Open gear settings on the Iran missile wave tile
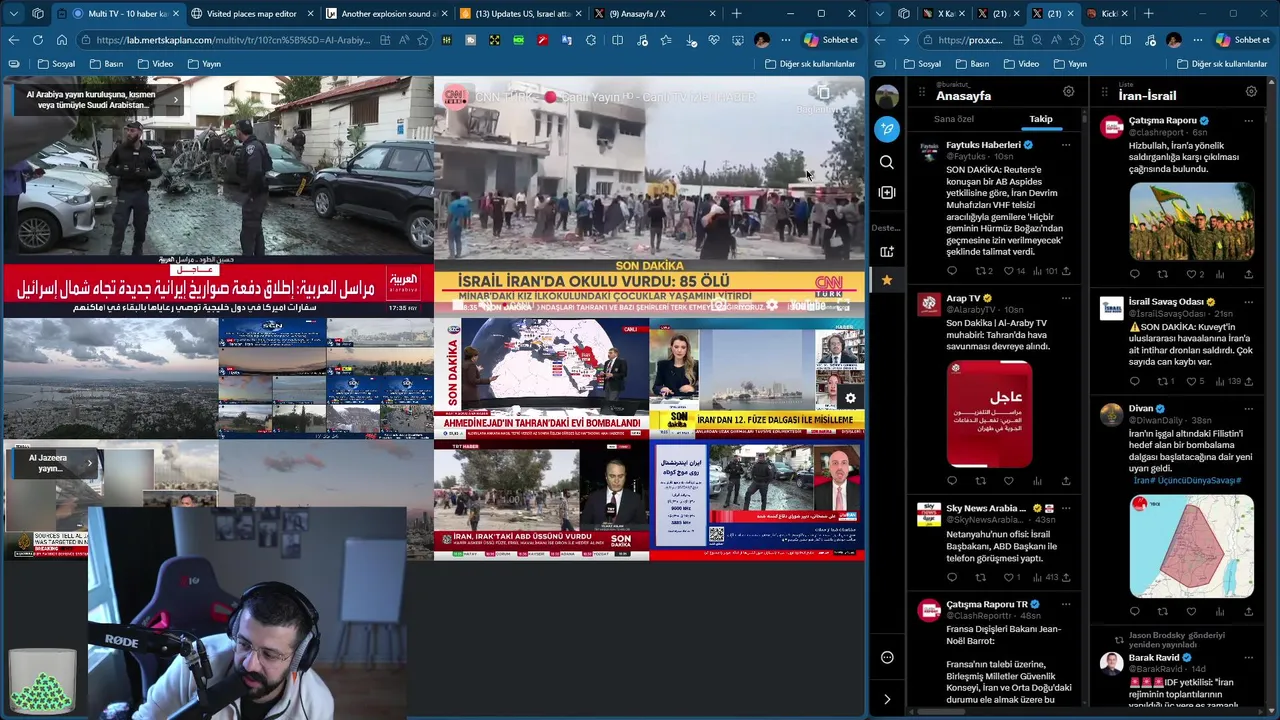The height and width of the screenshot is (720, 1280). point(850,398)
